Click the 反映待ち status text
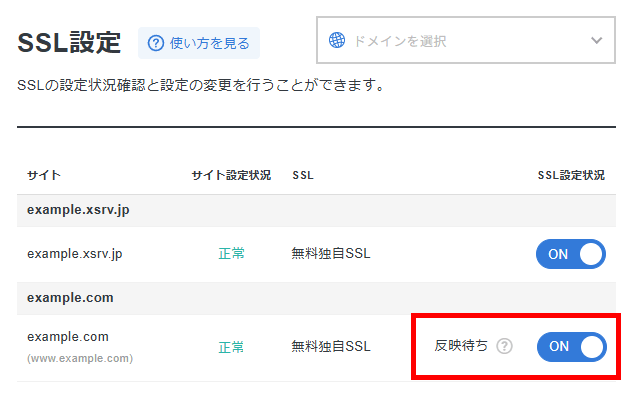 tap(461, 346)
